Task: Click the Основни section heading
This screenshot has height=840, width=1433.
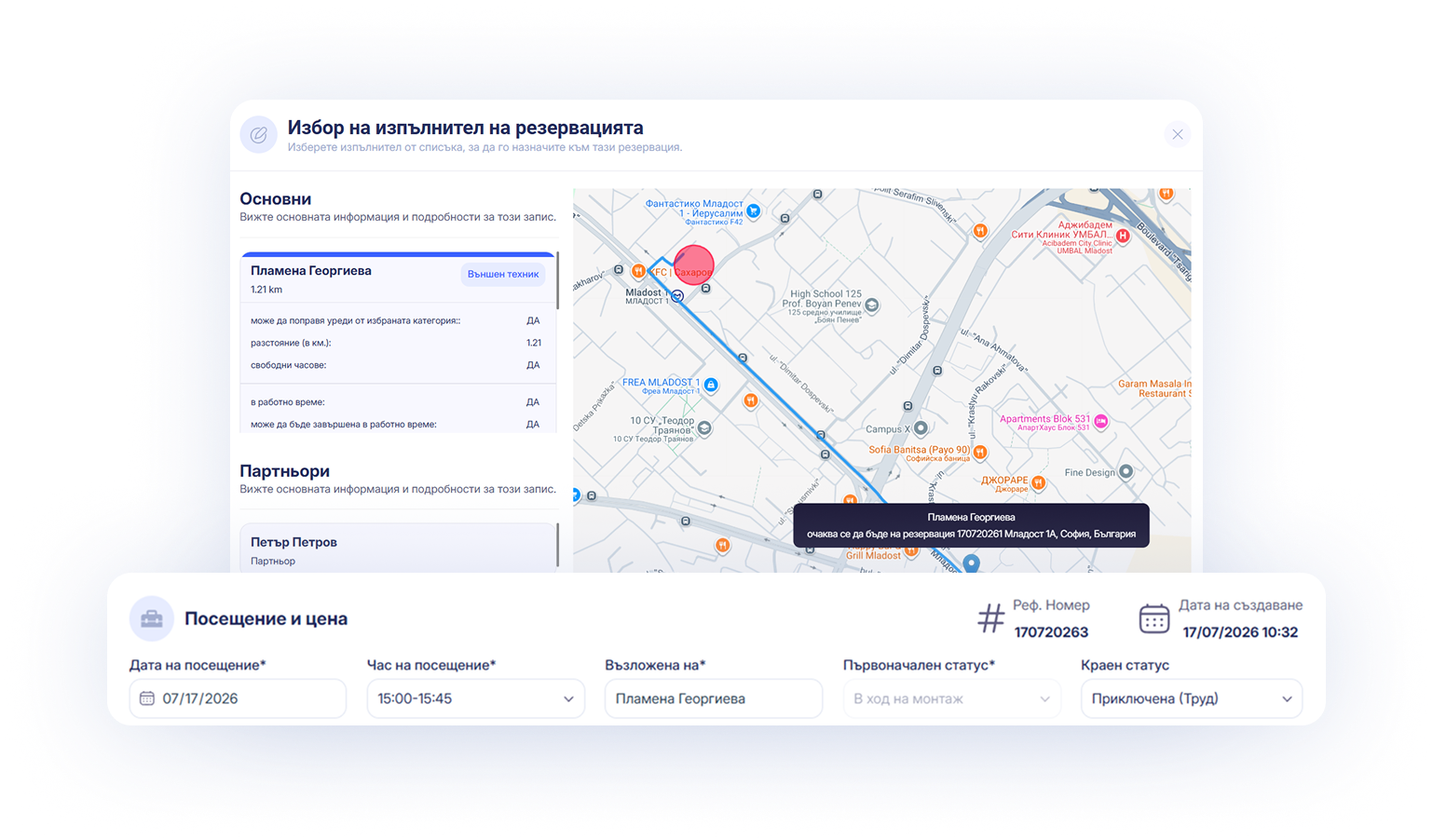Action: tap(276, 198)
